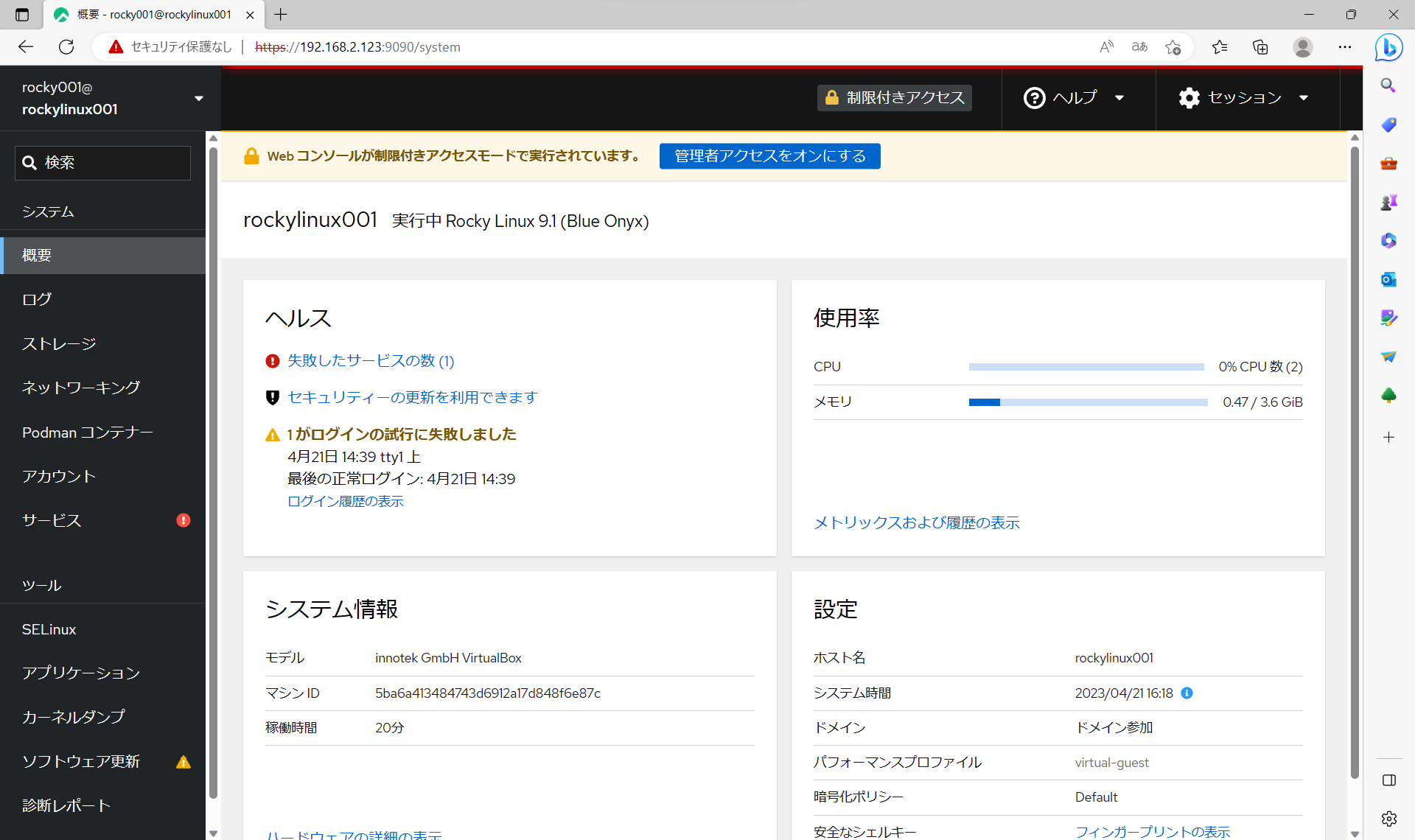Click the warning triangle beside ソフトウェア更新
The image size is (1415, 840).
pyautogui.click(x=183, y=761)
